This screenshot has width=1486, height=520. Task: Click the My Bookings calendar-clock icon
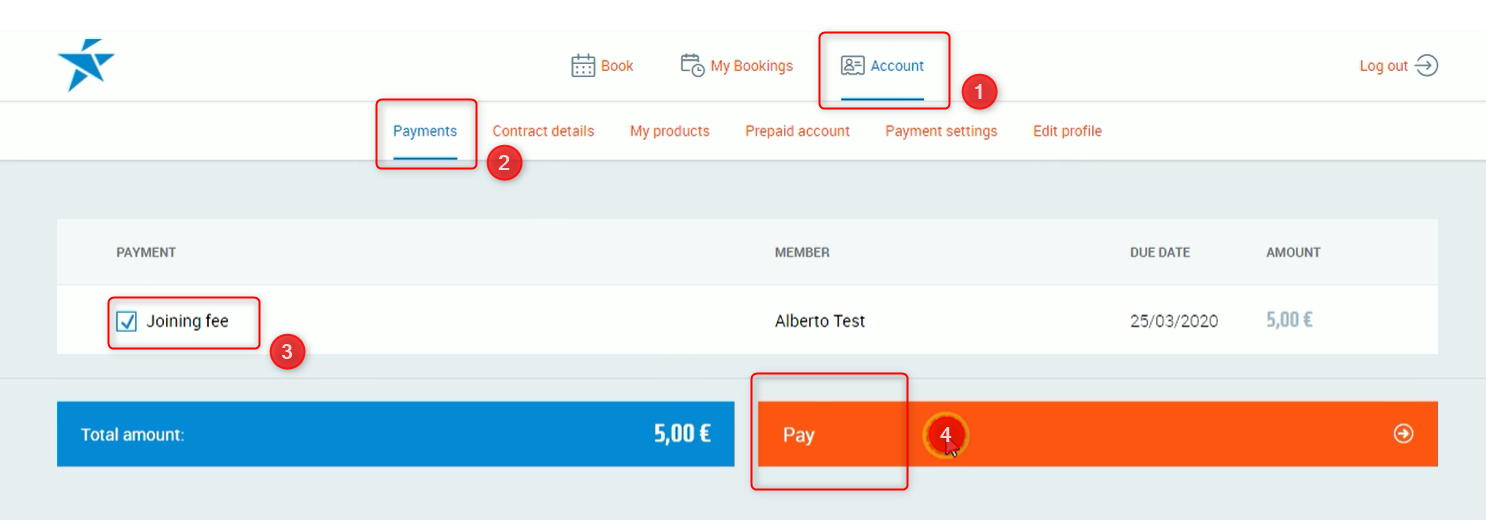692,66
